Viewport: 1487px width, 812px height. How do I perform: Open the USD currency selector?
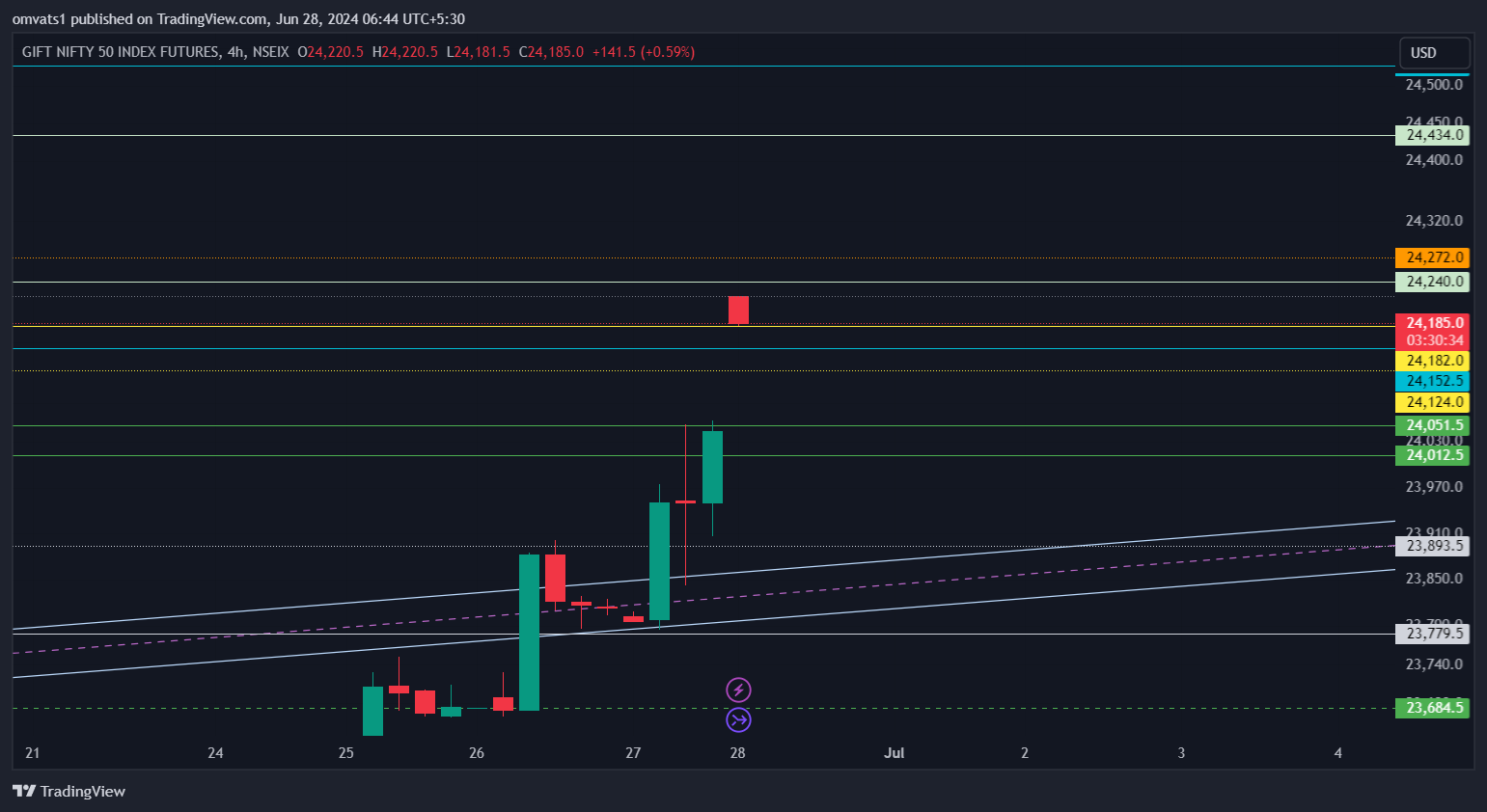(x=1435, y=53)
